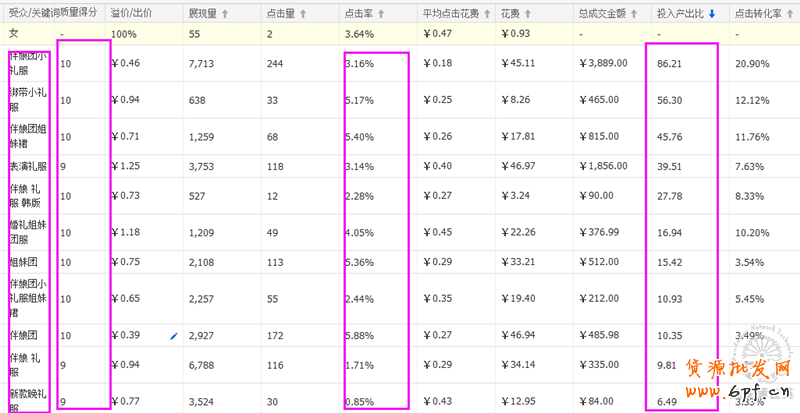
Task: Click the pencil edit icon beside ¥0.39 bid
Action: tap(173, 337)
